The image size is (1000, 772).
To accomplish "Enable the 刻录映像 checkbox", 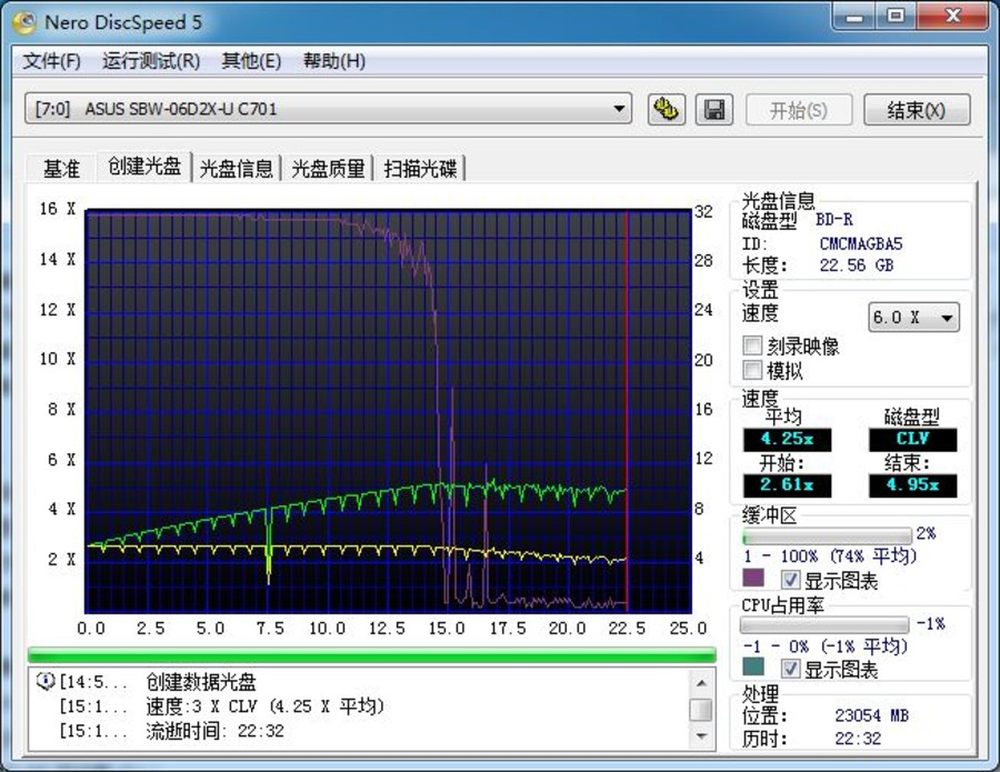I will [753, 346].
